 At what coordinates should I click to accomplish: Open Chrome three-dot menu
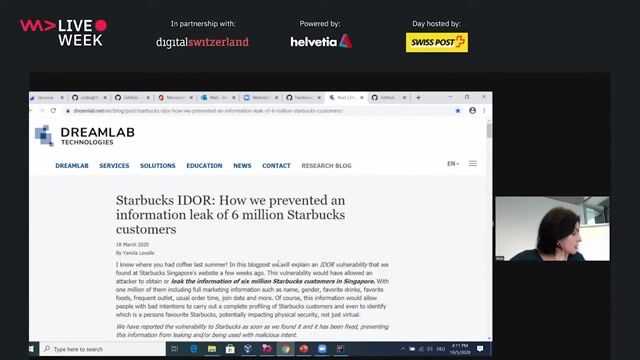[x=484, y=111]
